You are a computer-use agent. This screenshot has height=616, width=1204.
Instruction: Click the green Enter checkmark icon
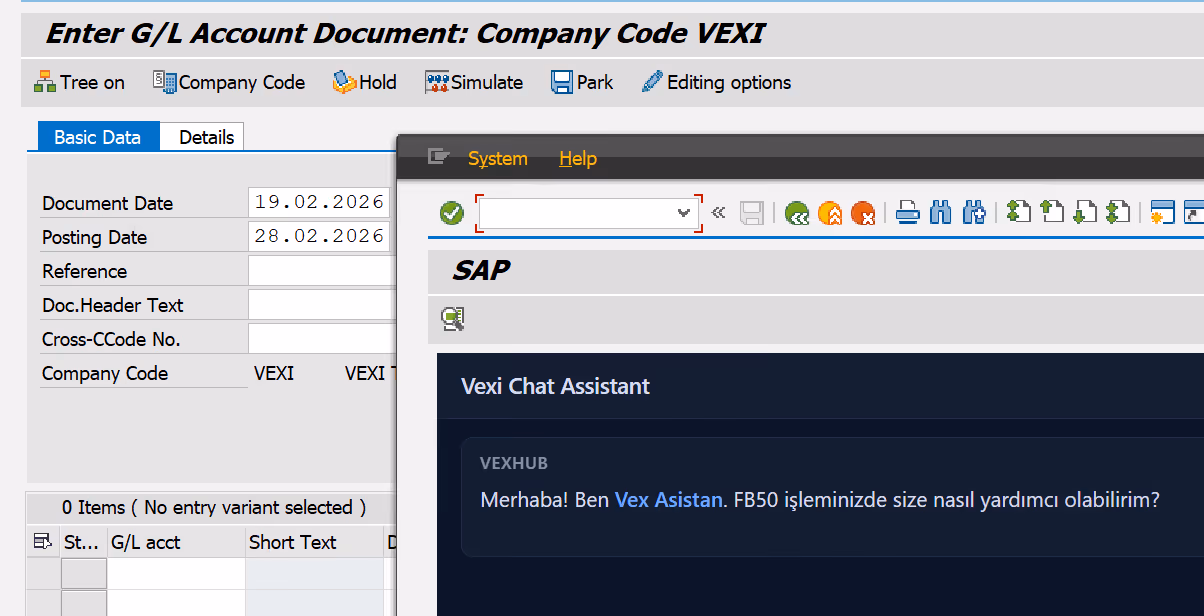[x=451, y=212]
